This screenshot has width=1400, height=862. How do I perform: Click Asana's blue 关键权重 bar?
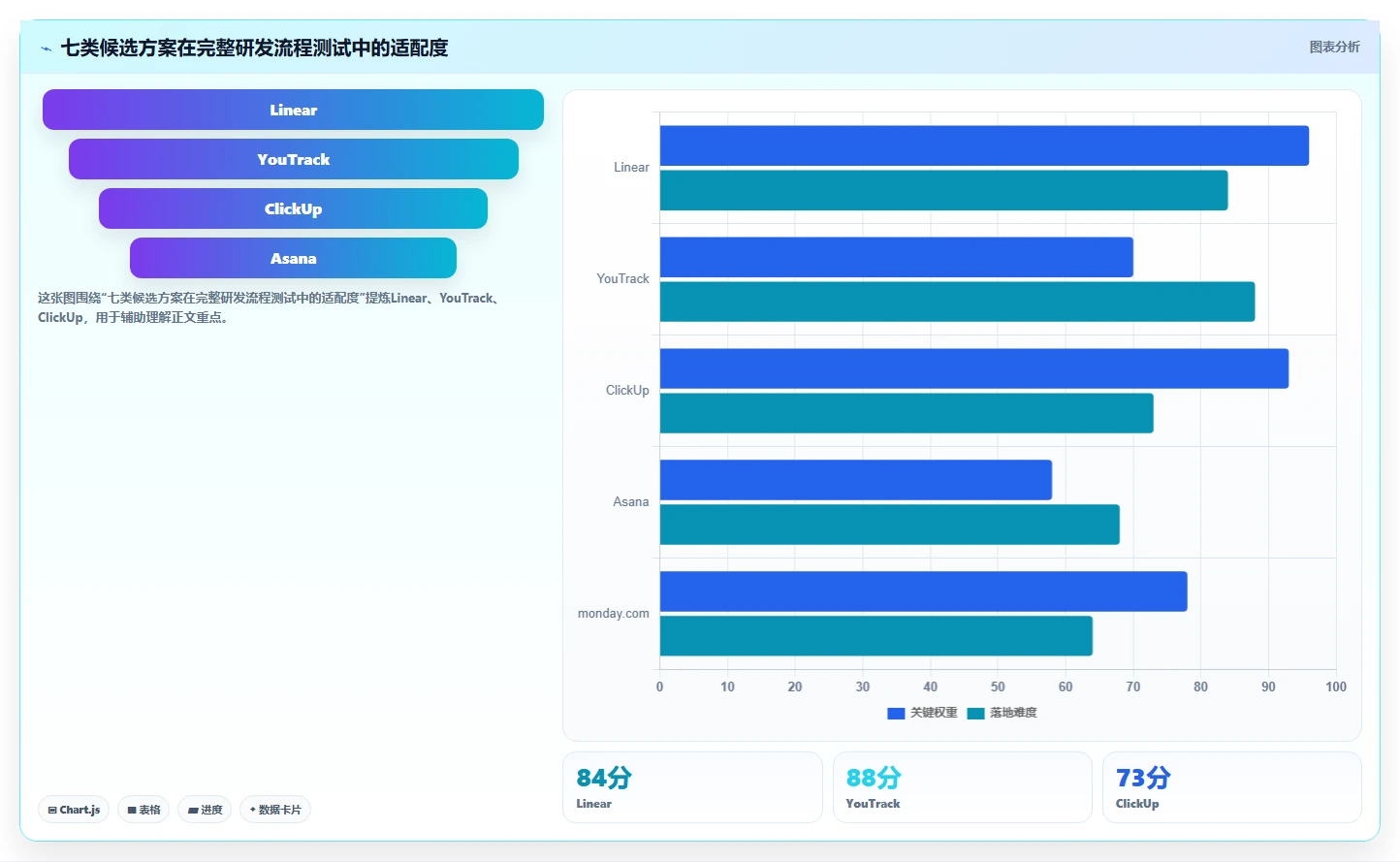point(856,480)
